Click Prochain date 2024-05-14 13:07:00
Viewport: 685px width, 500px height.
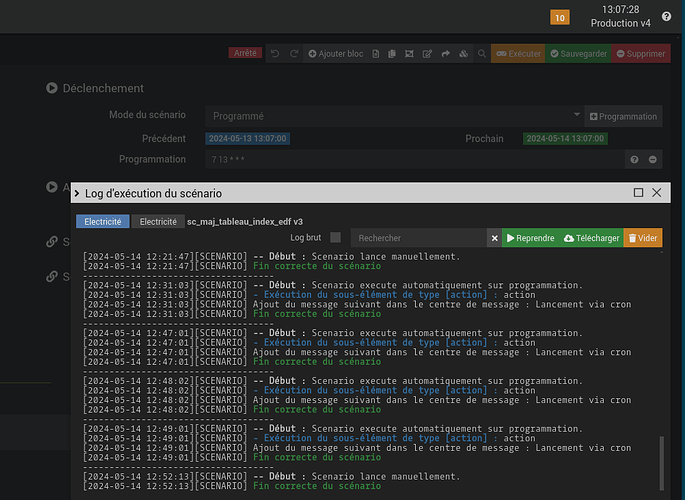[565, 138]
